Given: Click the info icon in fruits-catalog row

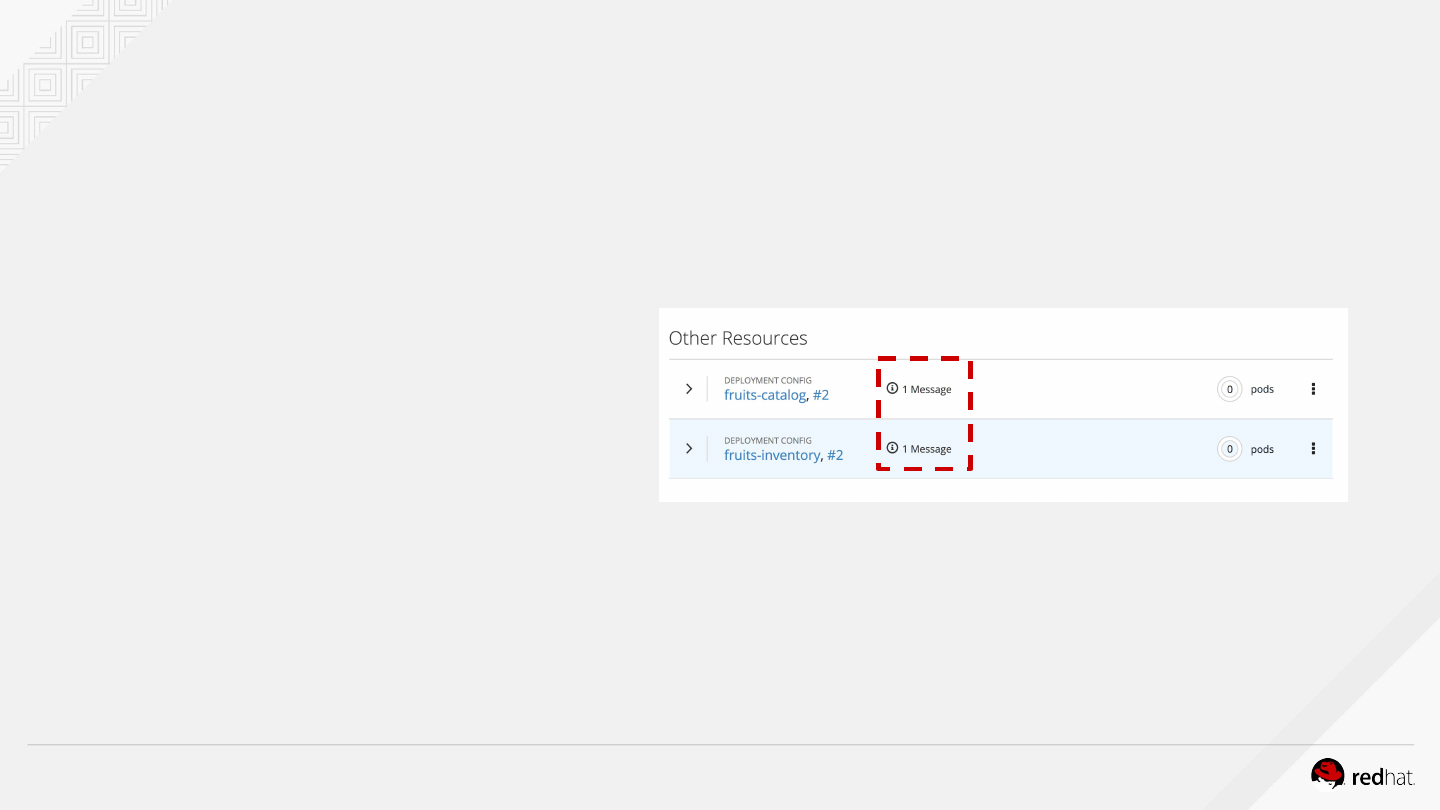Looking at the screenshot, I should (893, 389).
